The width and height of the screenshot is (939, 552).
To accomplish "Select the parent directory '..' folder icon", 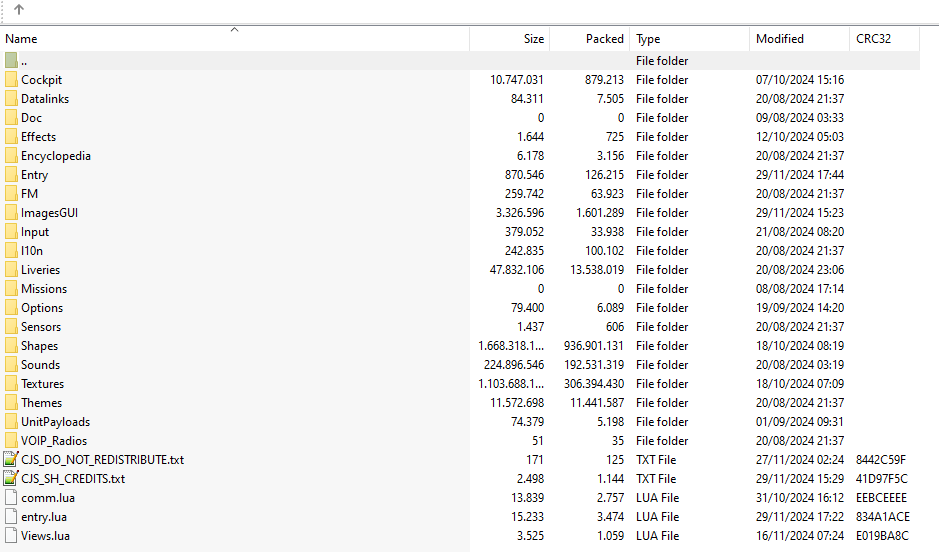I will point(11,60).
